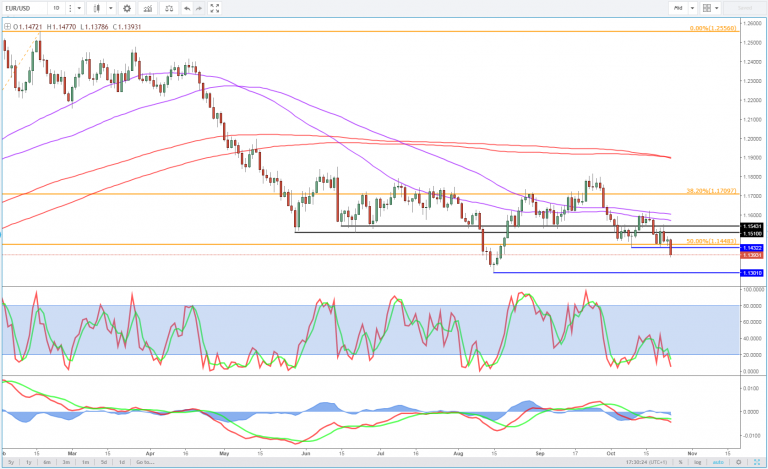Click the 1.26000 price axis label
This screenshot has width=768, height=469.
[x=752, y=23]
